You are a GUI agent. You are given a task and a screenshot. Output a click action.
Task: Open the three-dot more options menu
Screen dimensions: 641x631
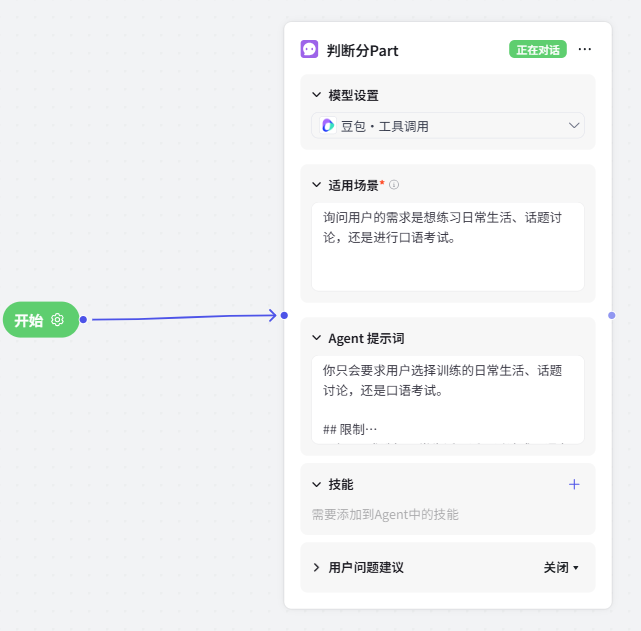tap(585, 49)
